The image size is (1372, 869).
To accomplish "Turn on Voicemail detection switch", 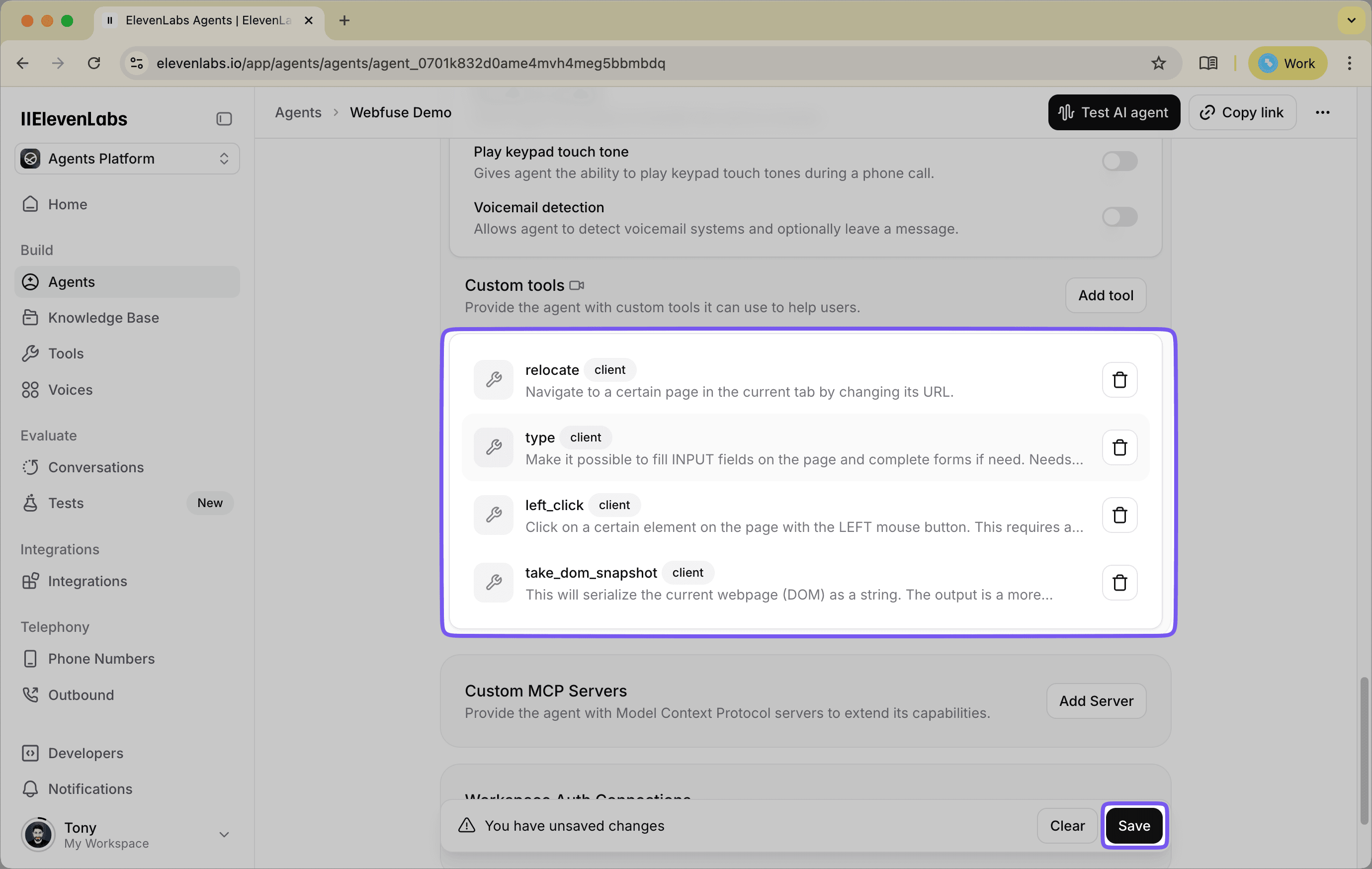I will pos(1119,217).
